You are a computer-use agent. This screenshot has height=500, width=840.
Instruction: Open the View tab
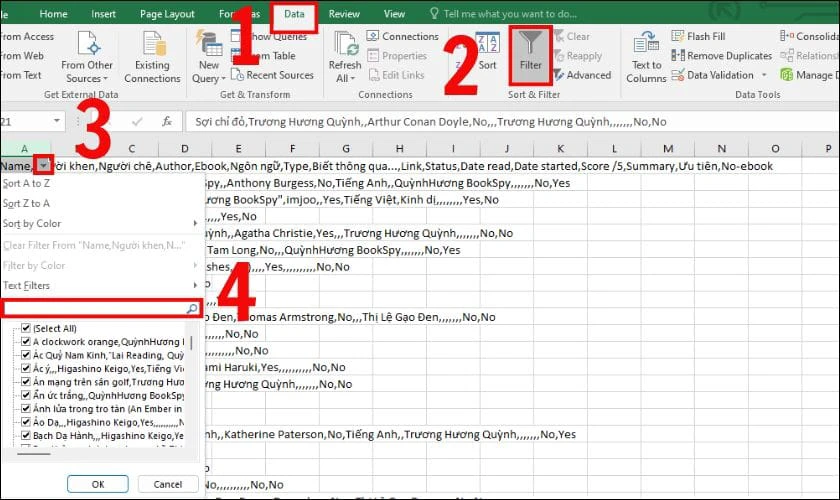(394, 14)
